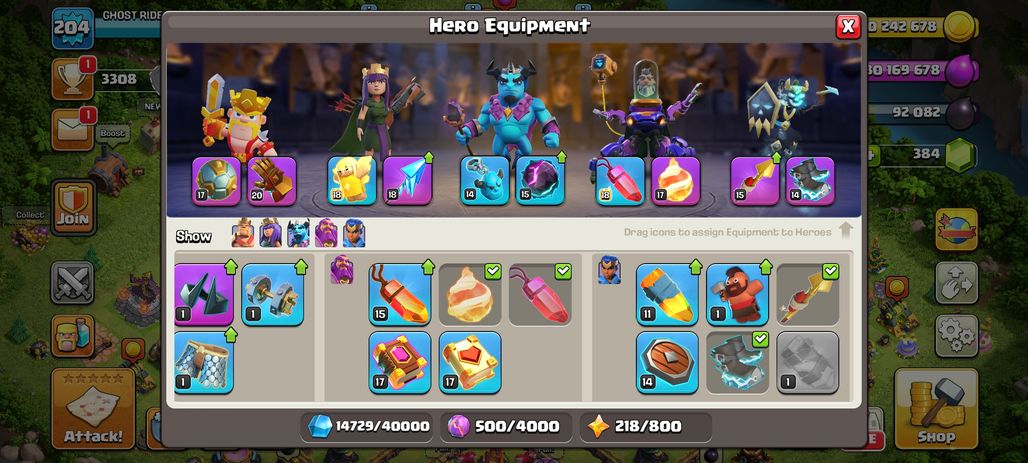Close the Hero Equipment window
Screen dimensions: 1028x463
point(848,26)
